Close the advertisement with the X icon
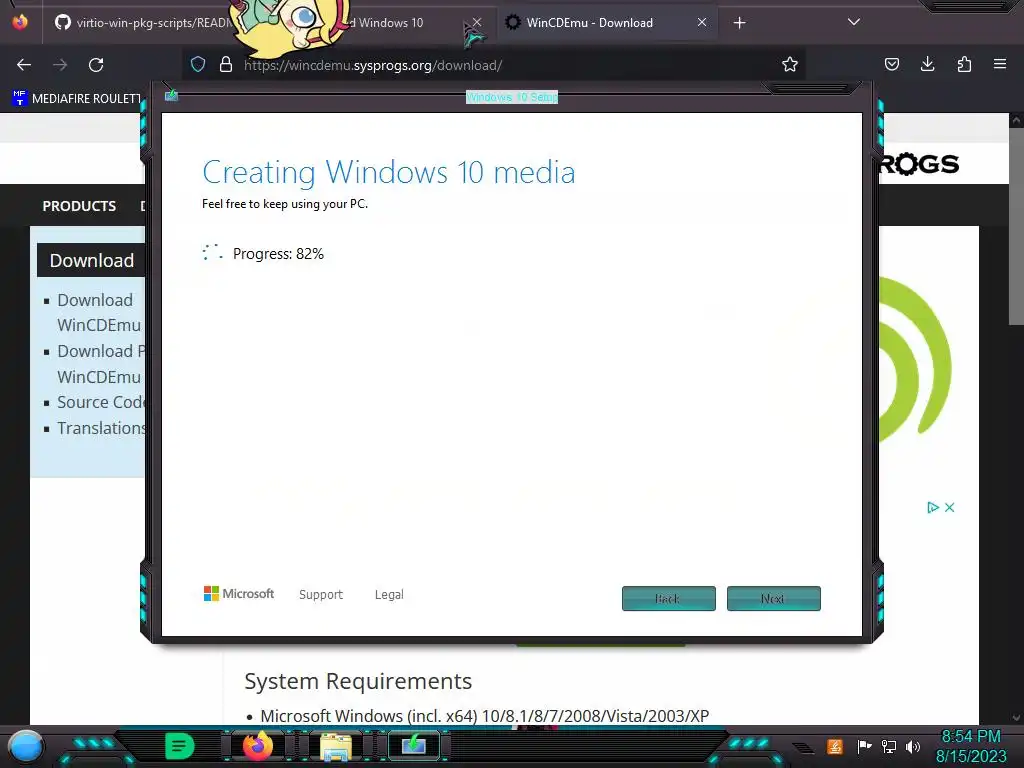 point(950,507)
